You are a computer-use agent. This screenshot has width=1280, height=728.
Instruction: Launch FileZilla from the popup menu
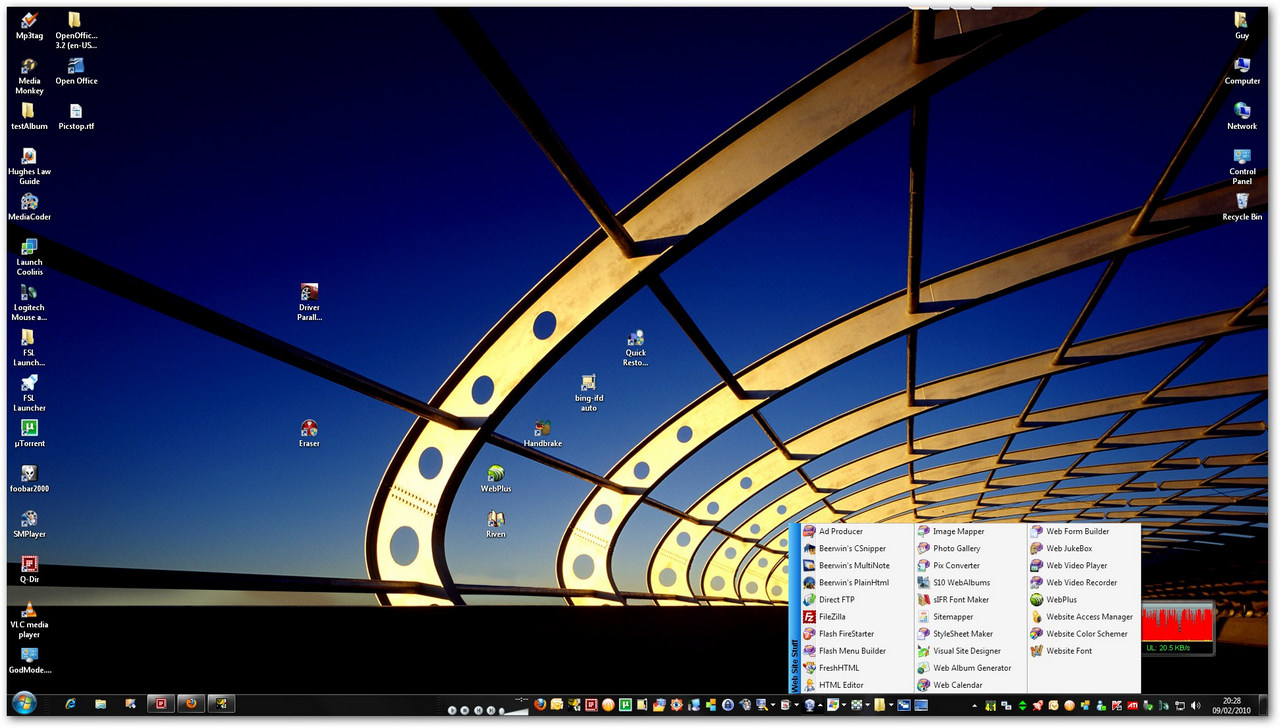(x=832, y=617)
